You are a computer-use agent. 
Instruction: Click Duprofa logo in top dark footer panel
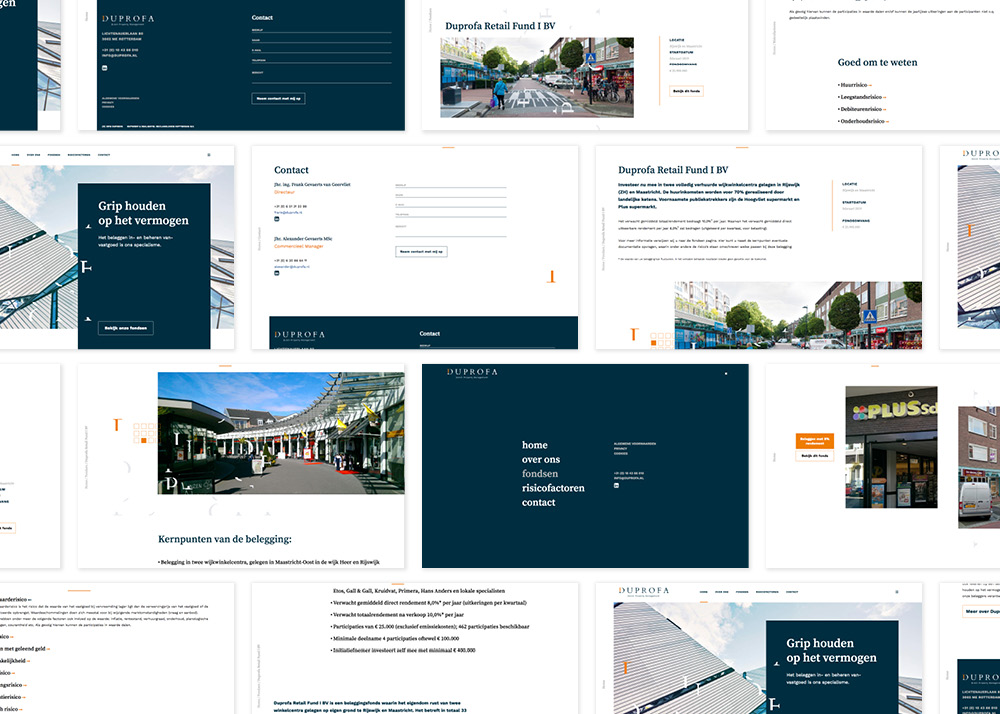pyautogui.click(x=128, y=19)
